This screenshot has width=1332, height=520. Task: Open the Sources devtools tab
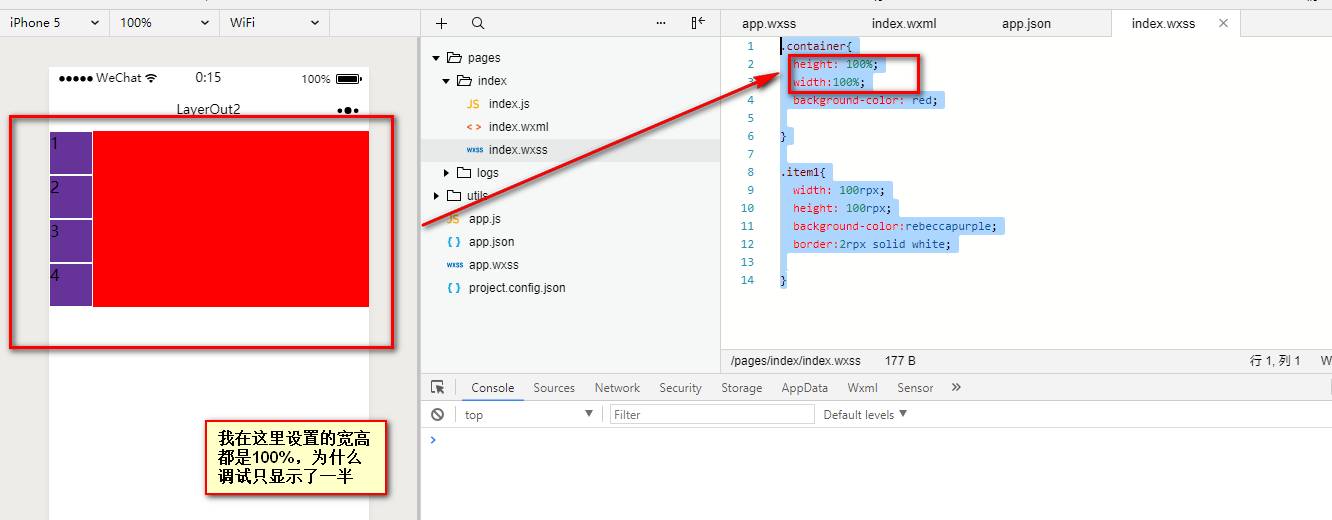[554, 388]
